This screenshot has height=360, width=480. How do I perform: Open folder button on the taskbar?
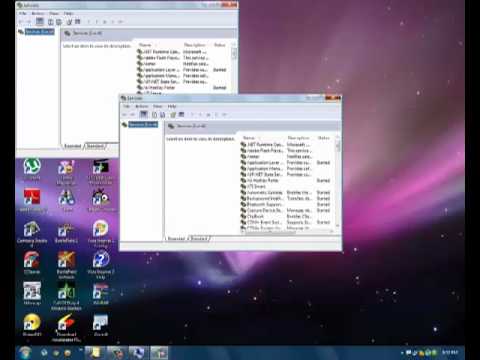pyautogui.click(x=94, y=353)
